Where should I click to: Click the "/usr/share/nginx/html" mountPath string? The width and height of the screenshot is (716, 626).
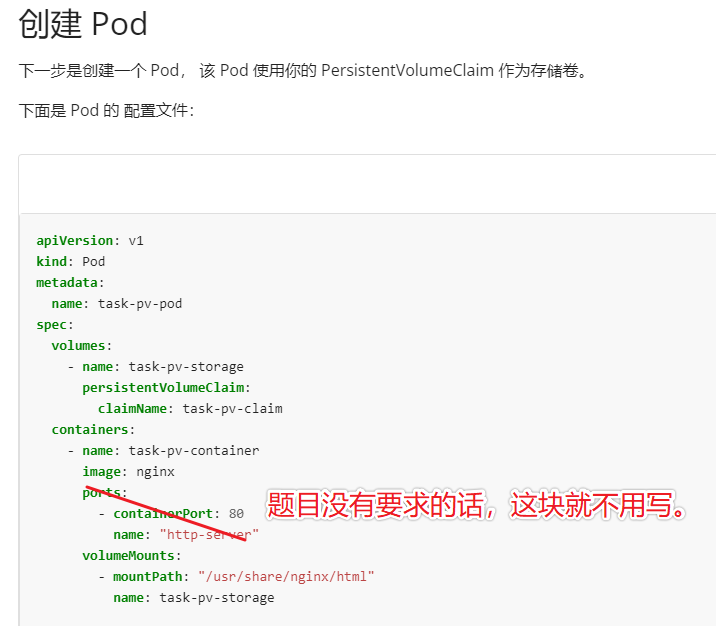[x=286, y=577]
